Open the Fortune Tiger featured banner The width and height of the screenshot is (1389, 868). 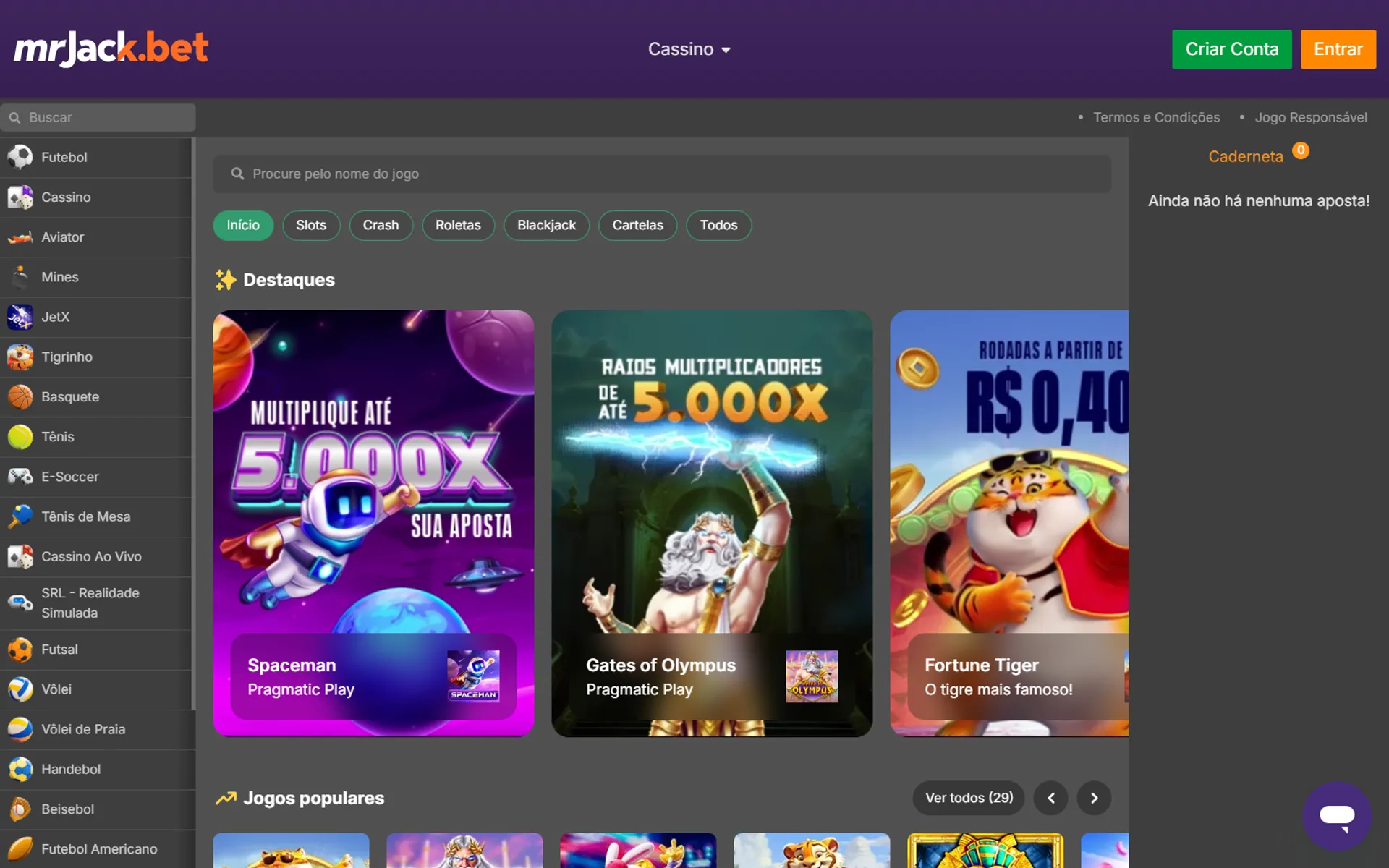[x=1009, y=523]
